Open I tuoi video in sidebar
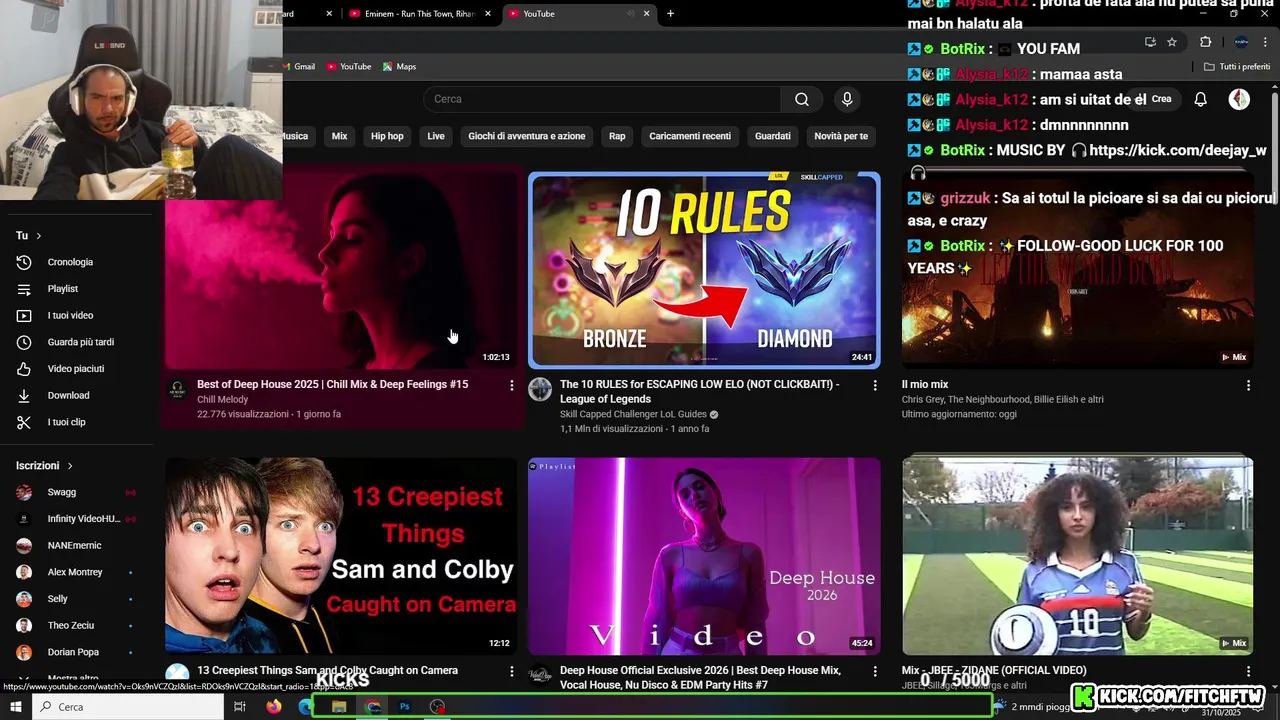Image resolution: width=1280 pixels, height=720 pixels. pos(70,316)
